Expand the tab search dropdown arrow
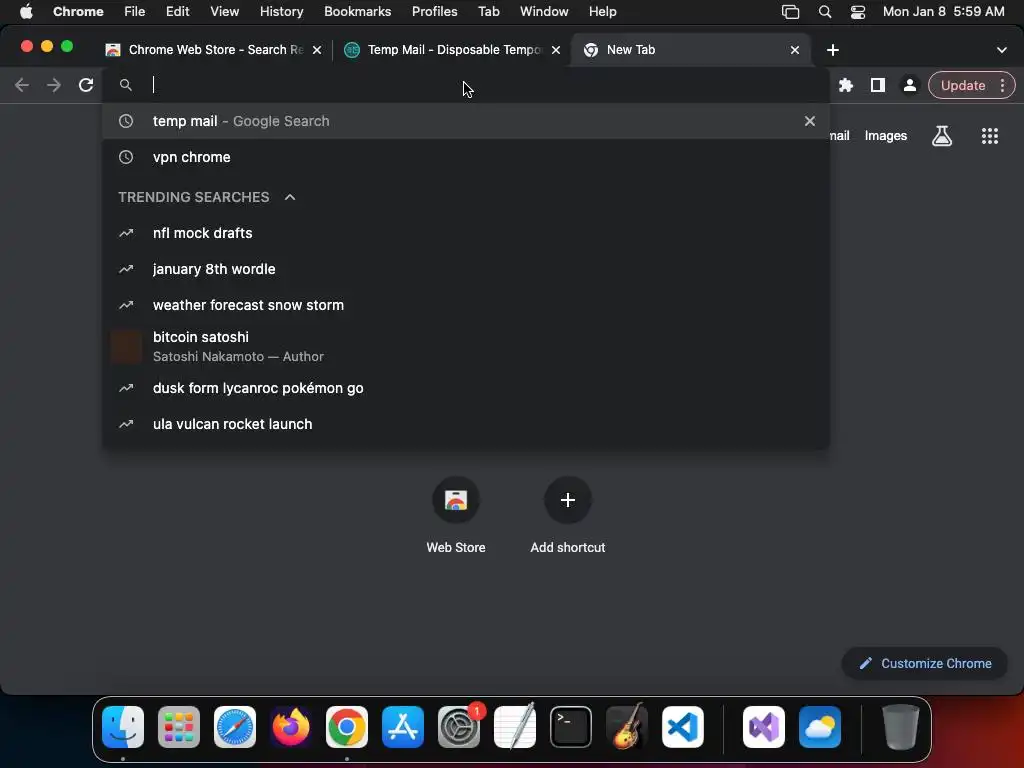The width and height of the screenshot is (1024, 768). (x=1002, y=50)
